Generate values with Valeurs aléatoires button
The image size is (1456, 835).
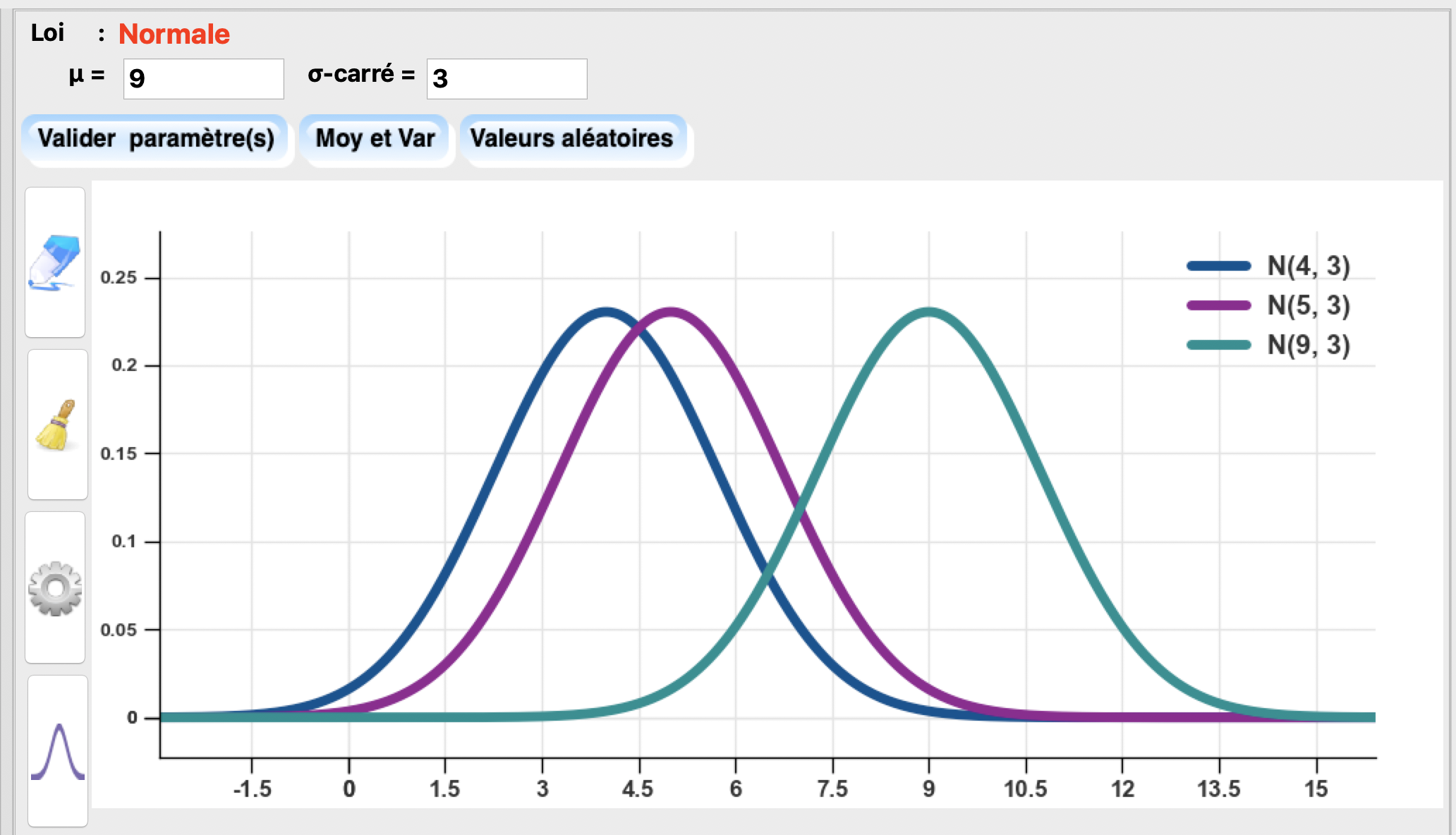click(571, 138)
